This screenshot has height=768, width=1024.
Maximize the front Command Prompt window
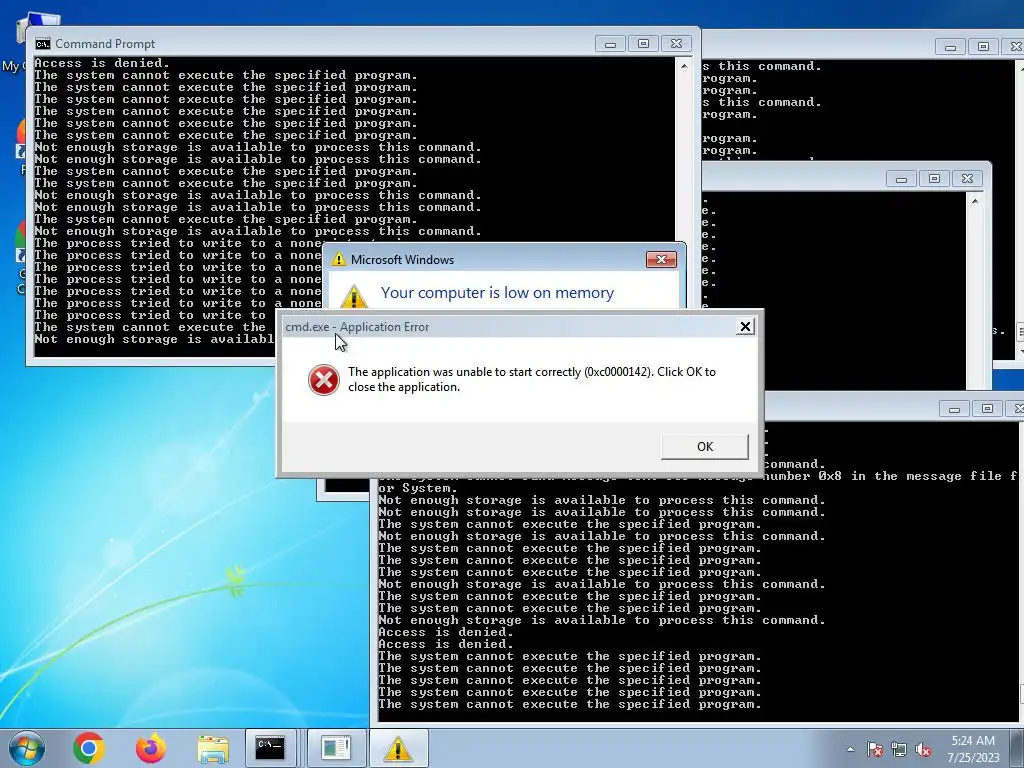coord(643,44)
